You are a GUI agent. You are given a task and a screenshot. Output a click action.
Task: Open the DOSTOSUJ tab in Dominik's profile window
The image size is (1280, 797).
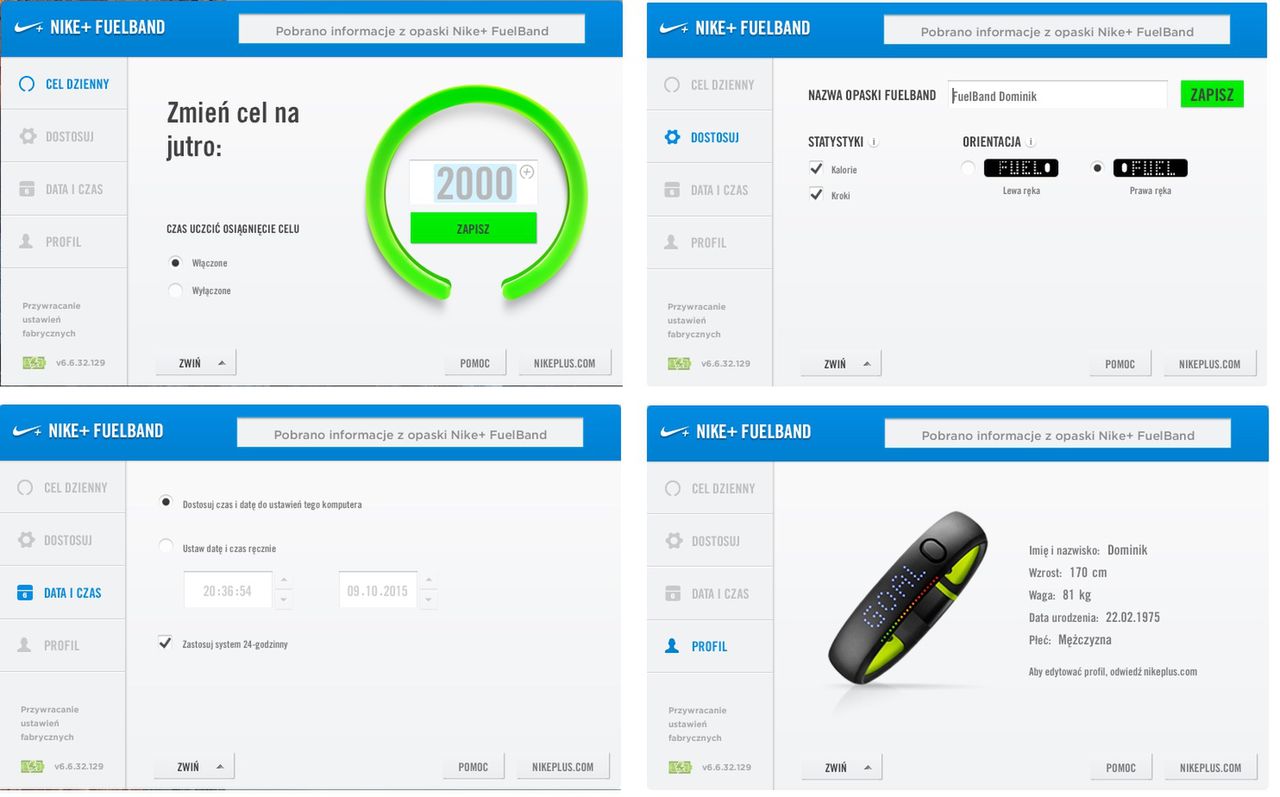710,541
